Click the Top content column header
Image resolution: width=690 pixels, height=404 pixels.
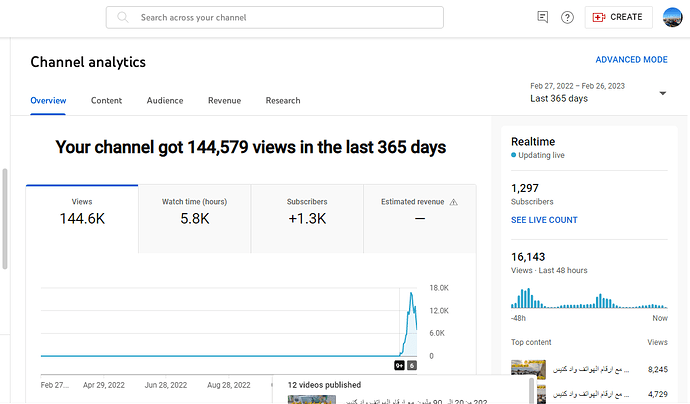531,342
